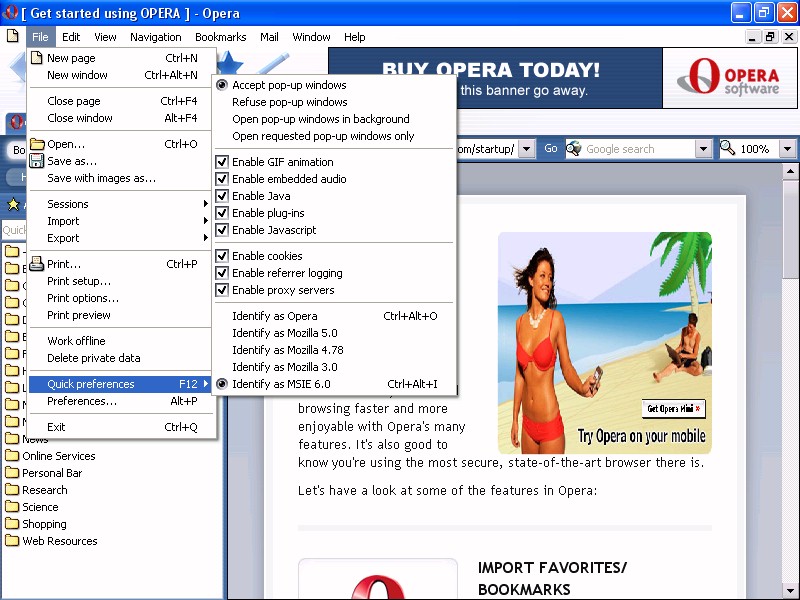Click the Shopping folder icon
This screenshot has width=800, height=600.
coord(12,523)
